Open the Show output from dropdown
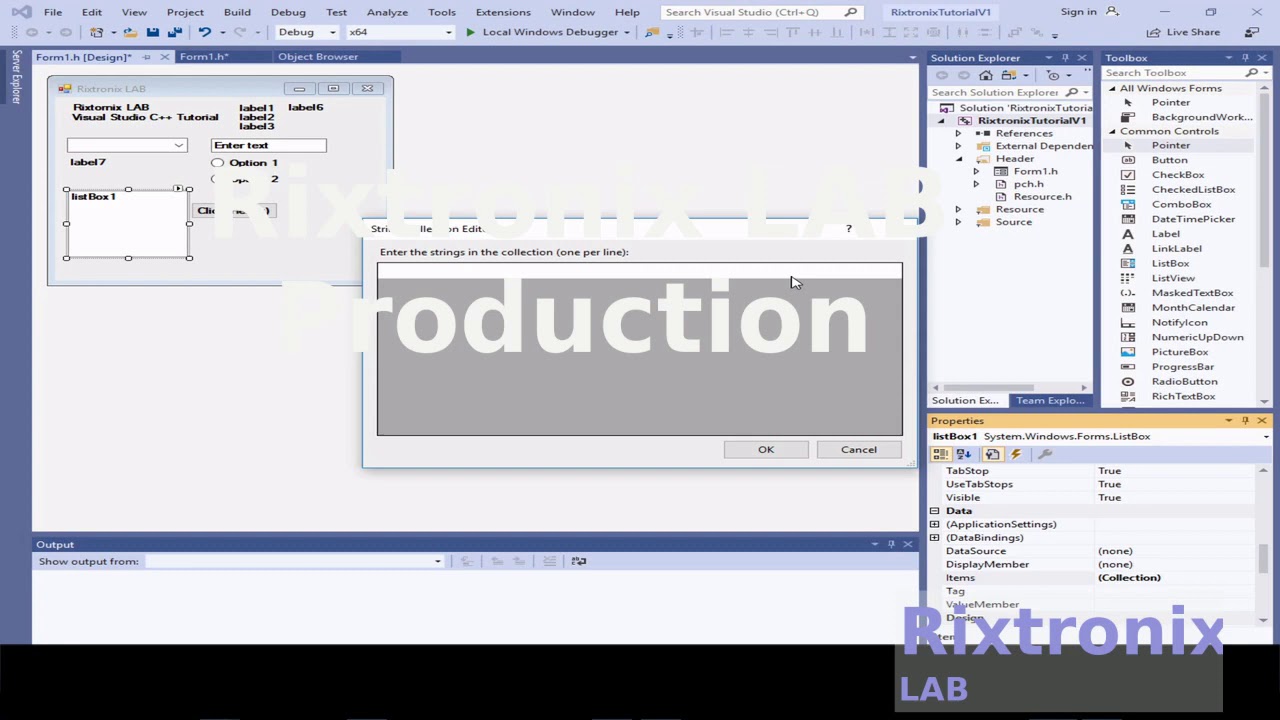This screenshot has width=1280, height=720. point(437,561)
